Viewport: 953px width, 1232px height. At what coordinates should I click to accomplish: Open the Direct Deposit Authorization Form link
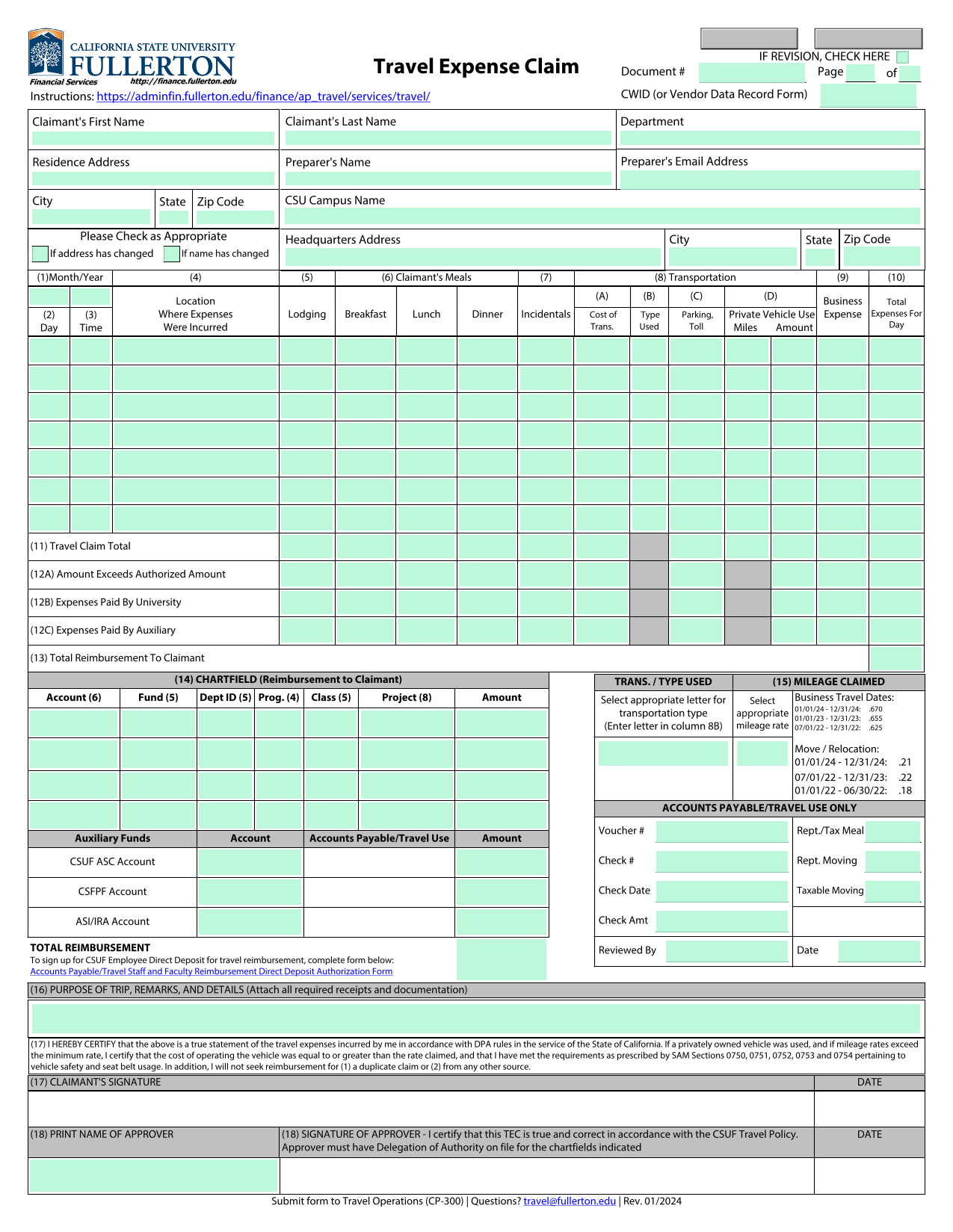(x=212, y=971)
